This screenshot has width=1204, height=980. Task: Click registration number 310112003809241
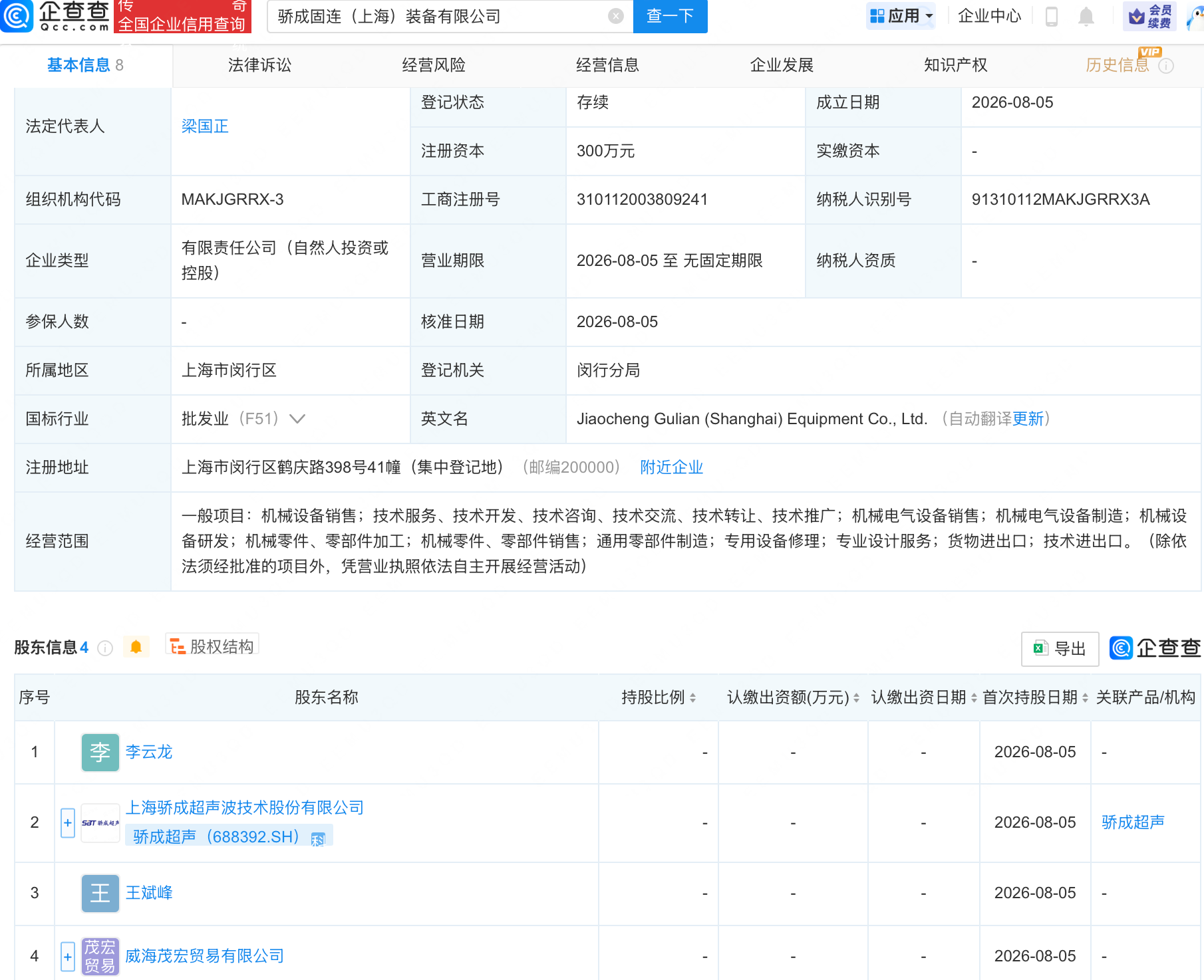(642, 199)
